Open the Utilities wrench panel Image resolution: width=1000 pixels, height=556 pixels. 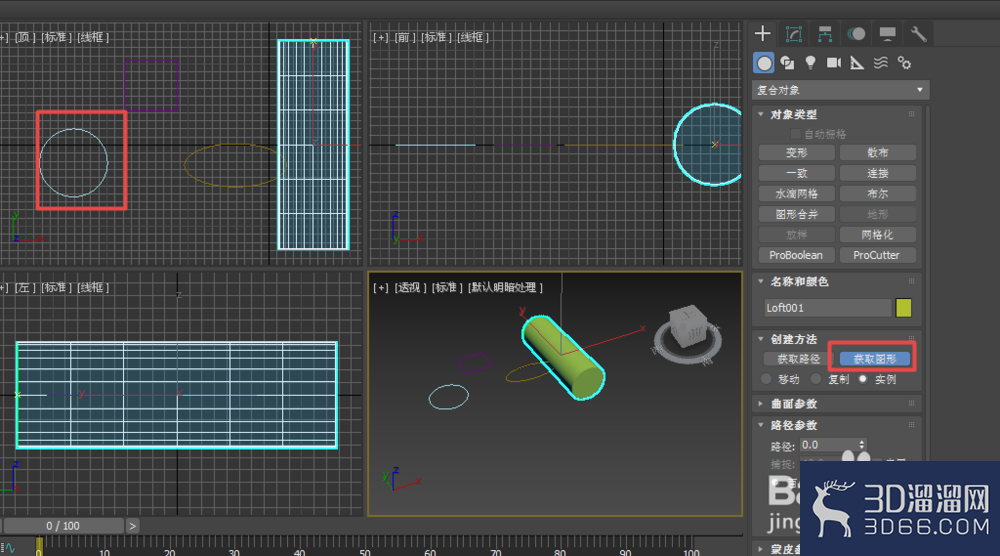click(x=918, y=34)
